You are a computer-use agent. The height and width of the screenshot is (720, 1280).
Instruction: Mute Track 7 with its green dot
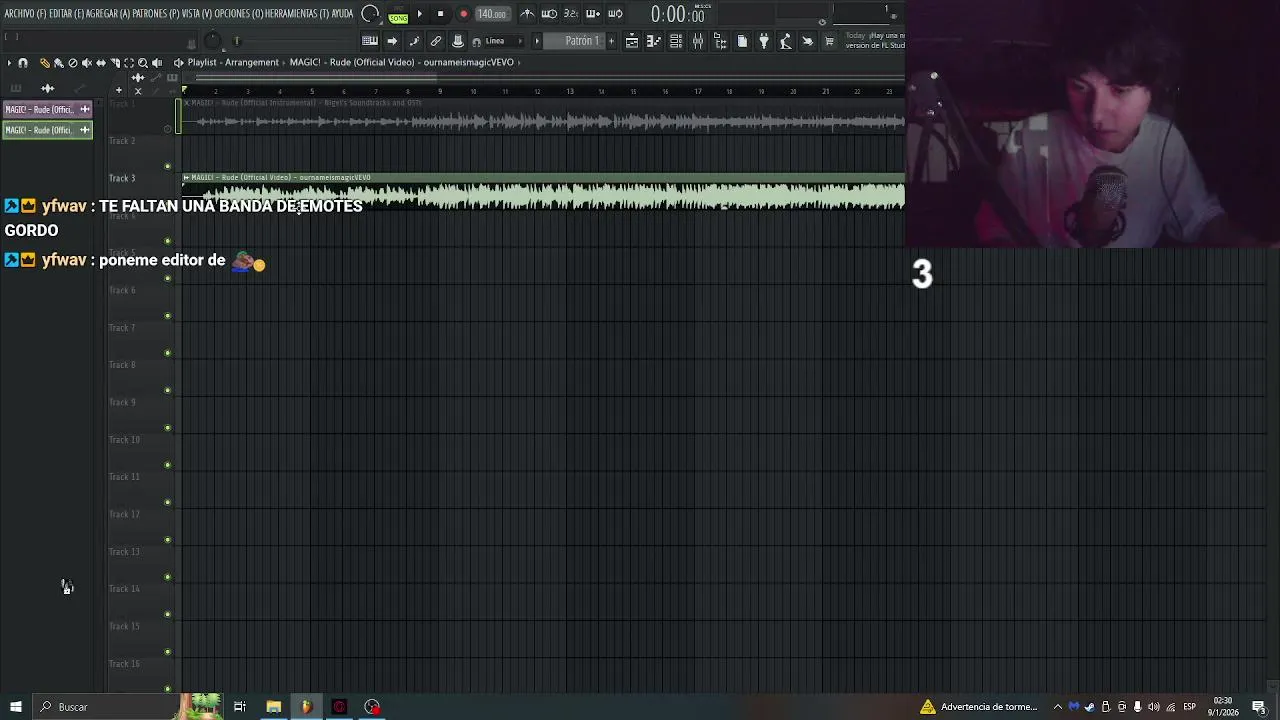click(168, 353)
